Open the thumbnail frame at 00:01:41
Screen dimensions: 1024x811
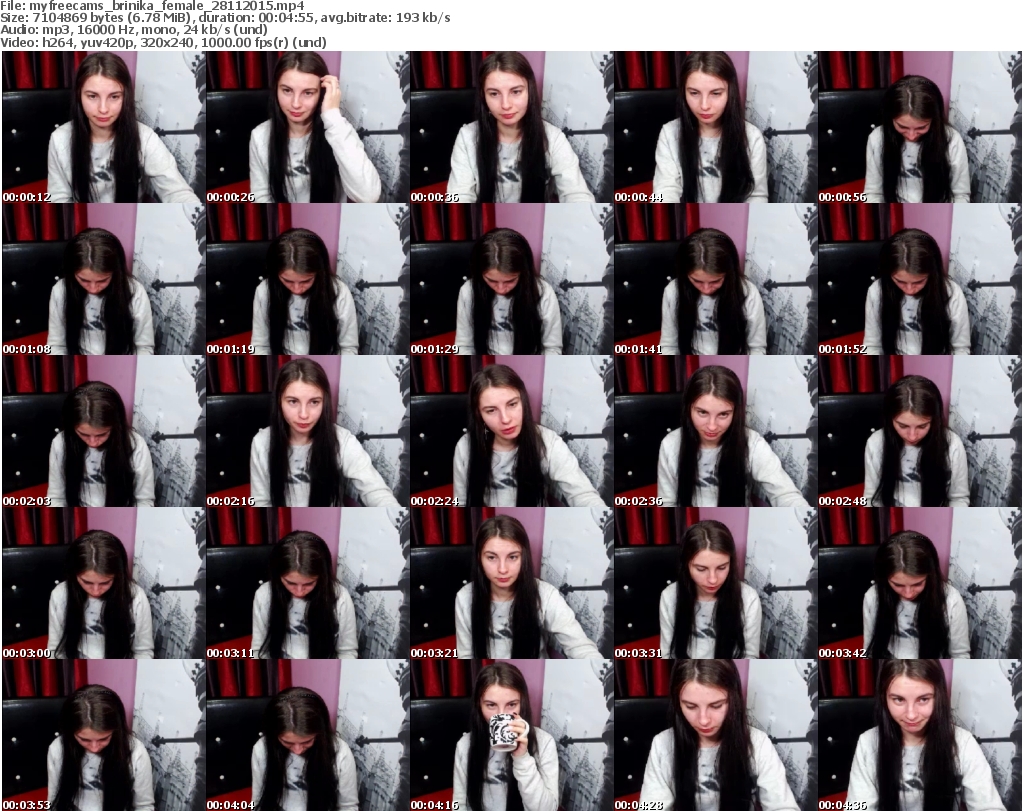point(715,279)
